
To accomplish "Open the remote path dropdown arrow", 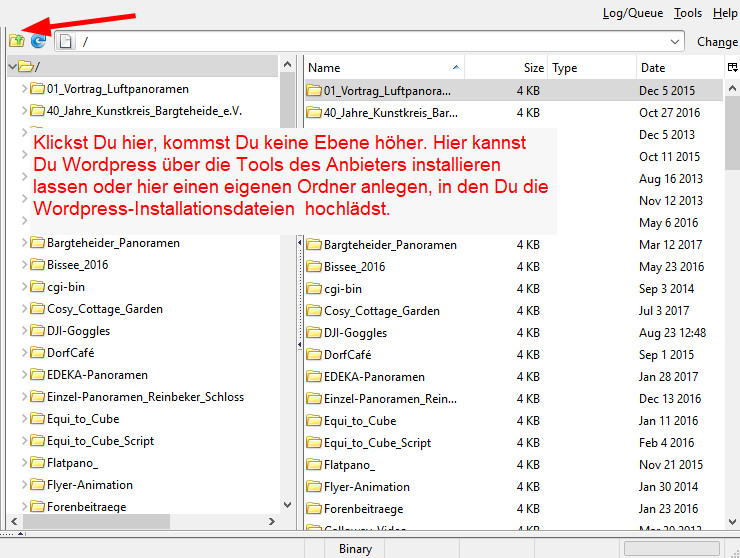I will (677, 42).
